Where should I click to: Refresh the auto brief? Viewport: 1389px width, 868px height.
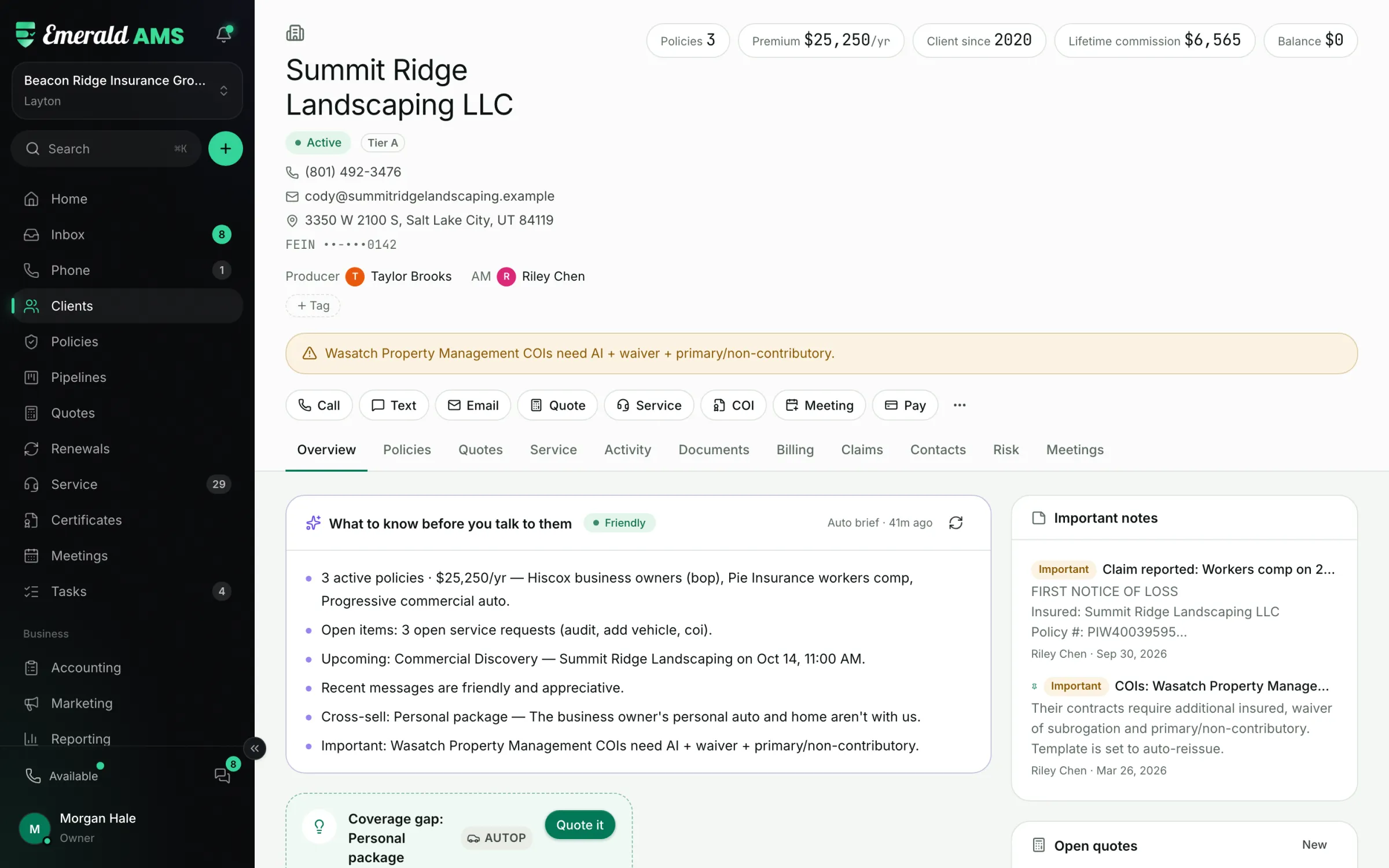pos(956,523)
